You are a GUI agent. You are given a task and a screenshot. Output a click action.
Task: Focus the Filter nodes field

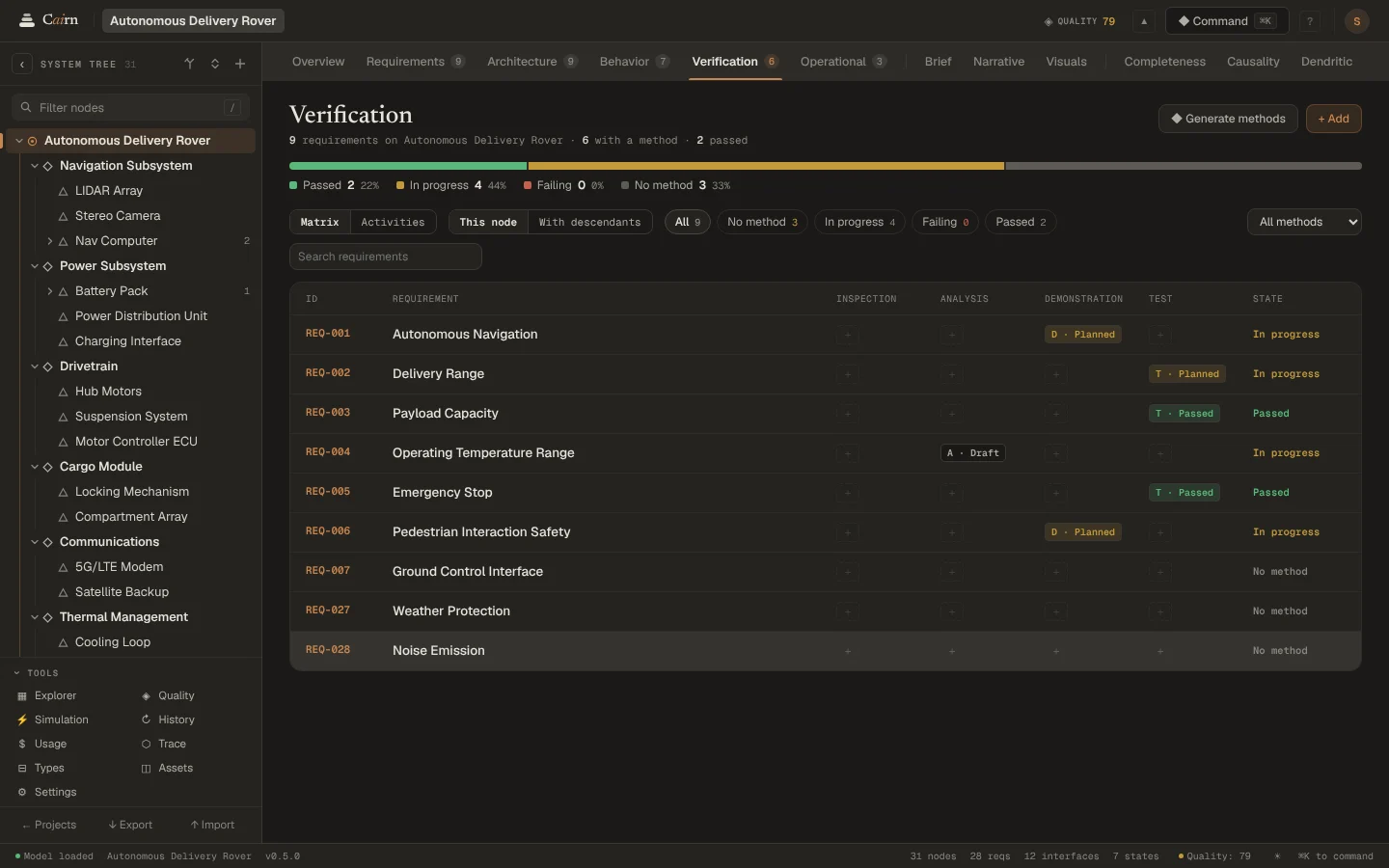click(131, 108)
